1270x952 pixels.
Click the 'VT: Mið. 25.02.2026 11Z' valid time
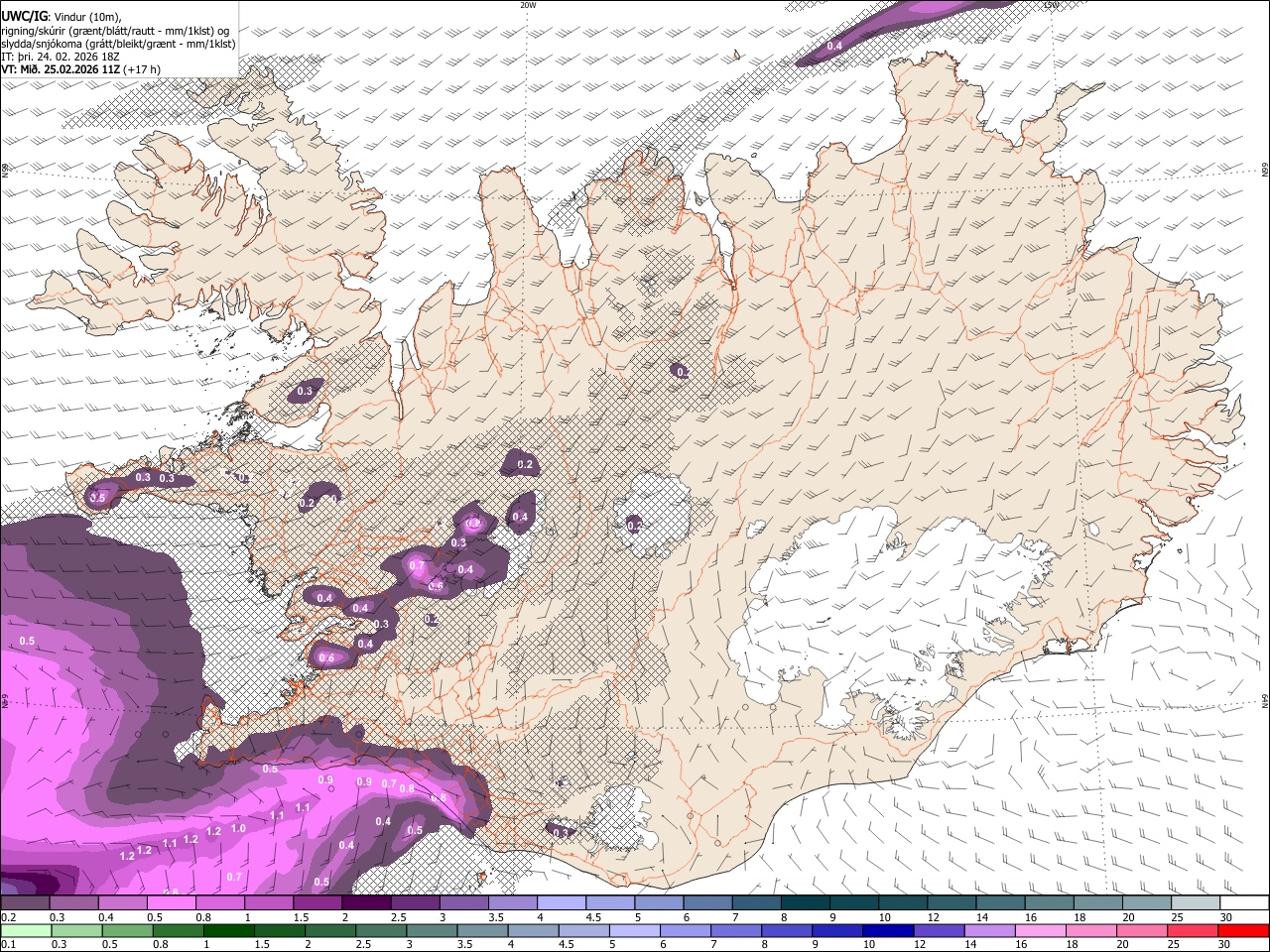tap(61, 69)
